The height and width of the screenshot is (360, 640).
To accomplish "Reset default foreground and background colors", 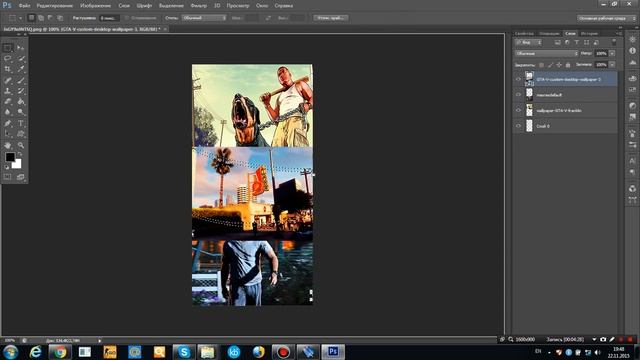I will 7,167.
